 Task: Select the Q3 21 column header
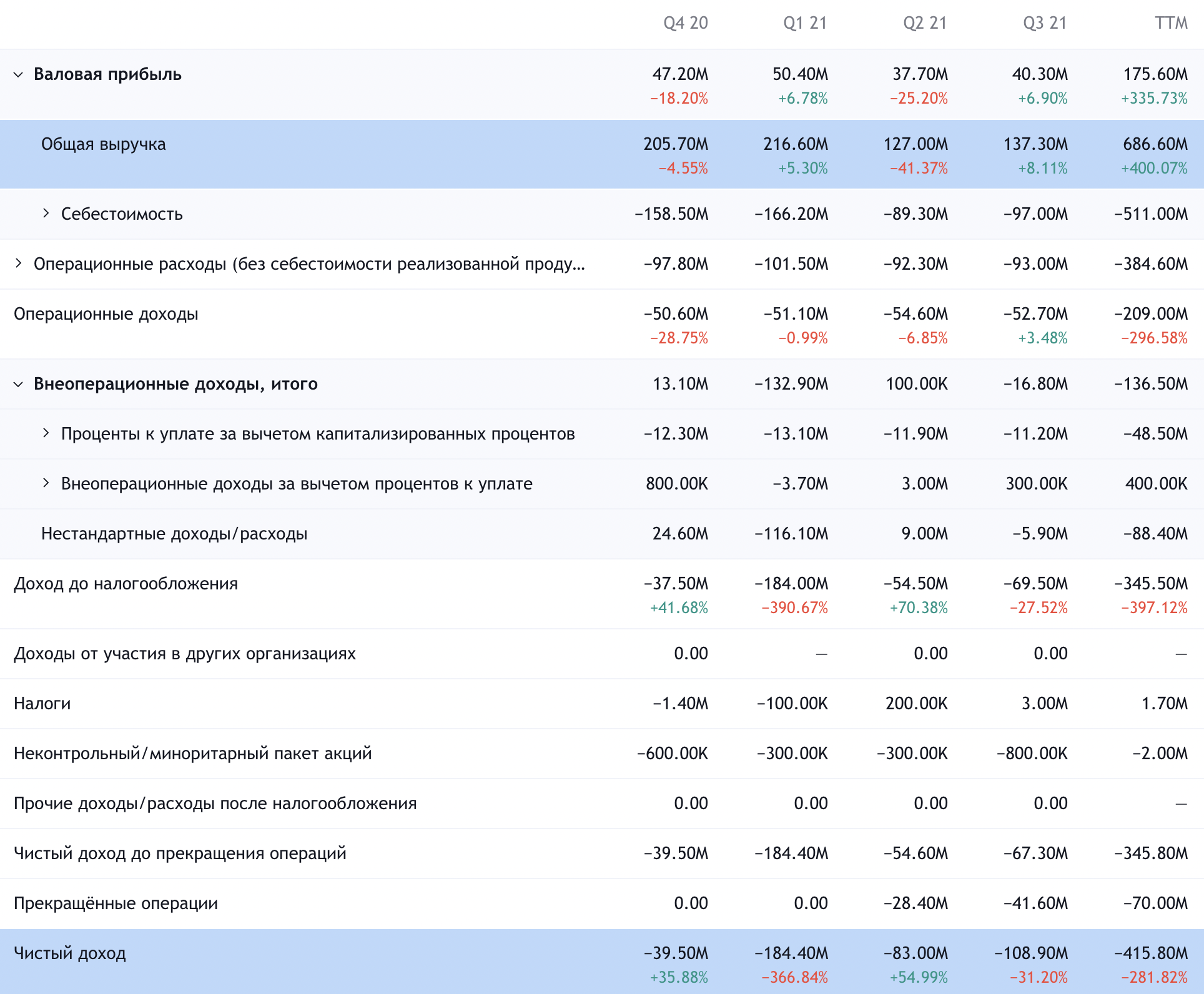[1045, 23]
